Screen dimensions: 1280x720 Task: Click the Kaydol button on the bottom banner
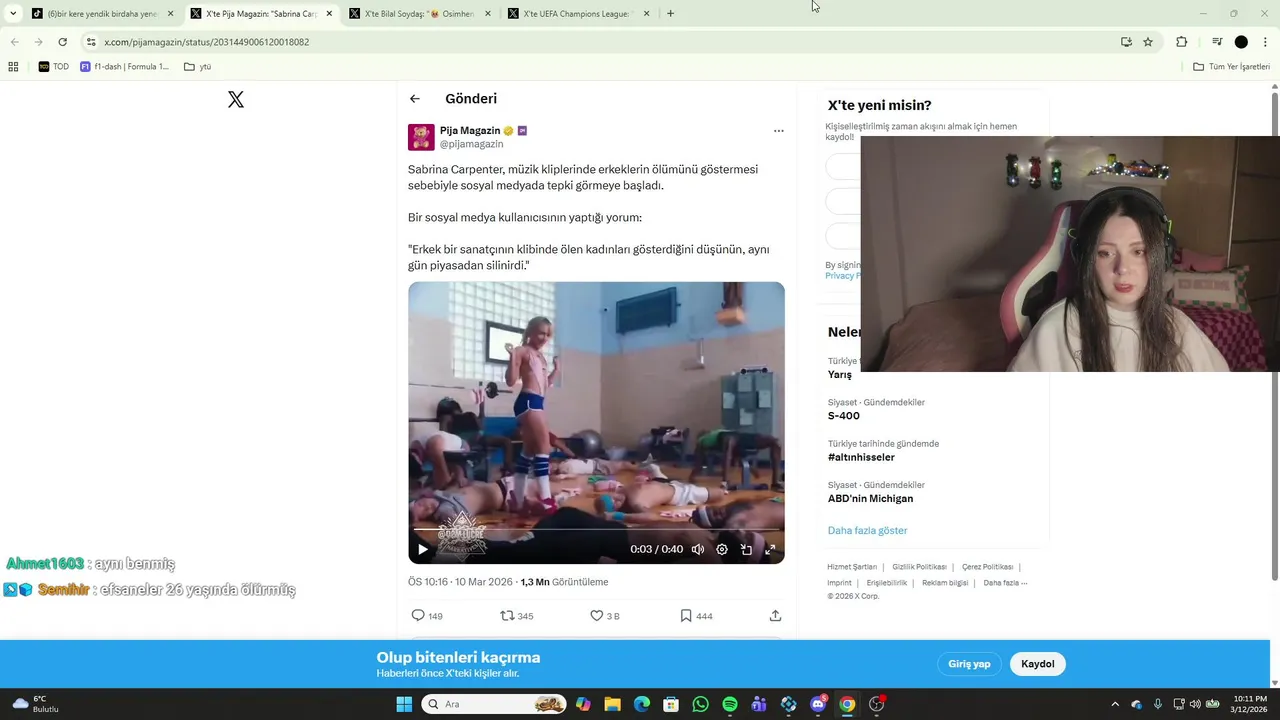pyautogui.click(x=1038, y=664)
